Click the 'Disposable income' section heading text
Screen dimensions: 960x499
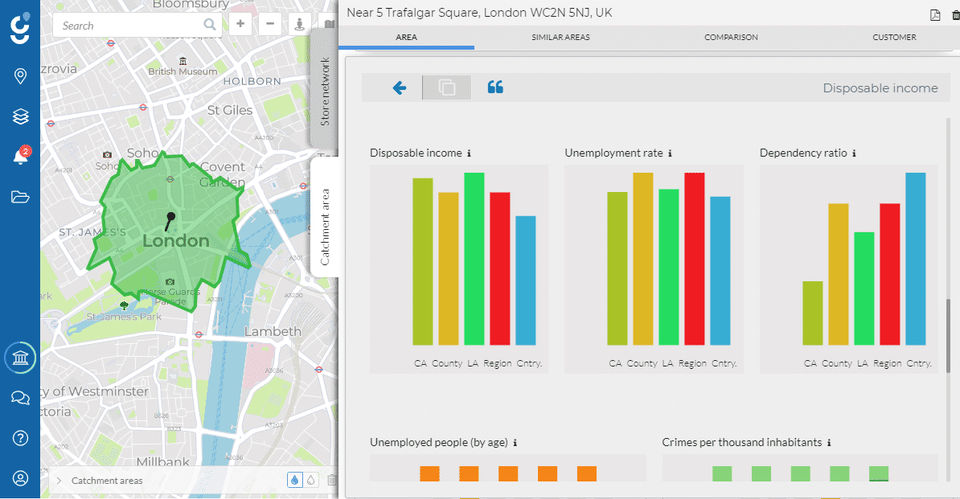tap(880, 88)
